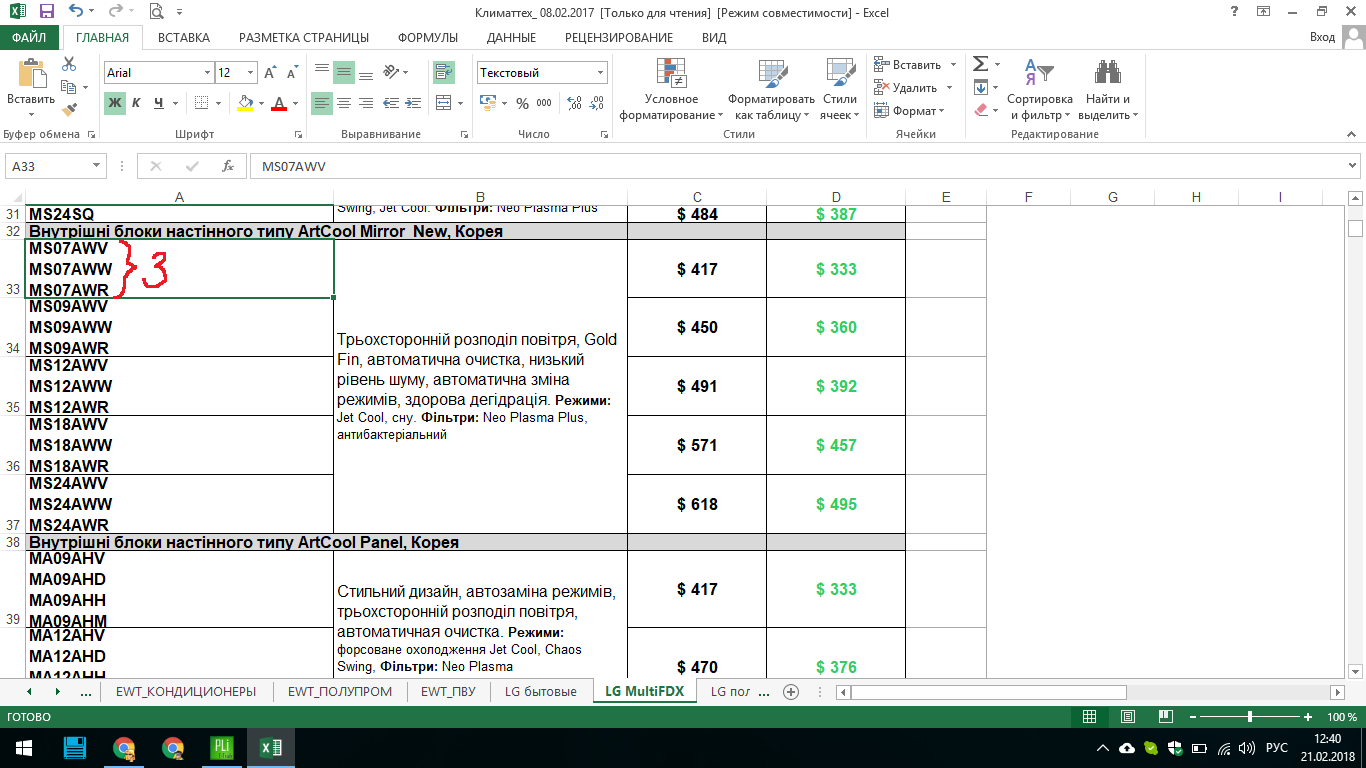This screenshot has width=1366, height=768.
Task: Expand the Name Box A33 dropdown
Action: coord(97,166)
